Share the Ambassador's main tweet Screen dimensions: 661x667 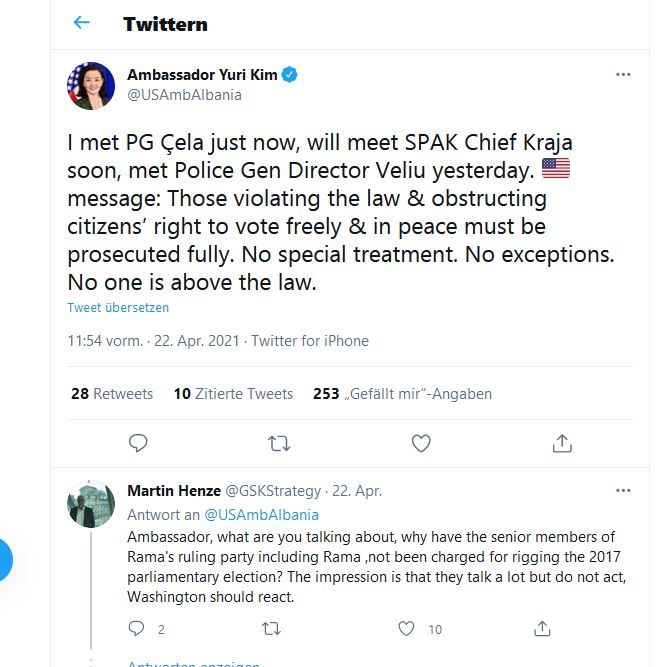562,442
